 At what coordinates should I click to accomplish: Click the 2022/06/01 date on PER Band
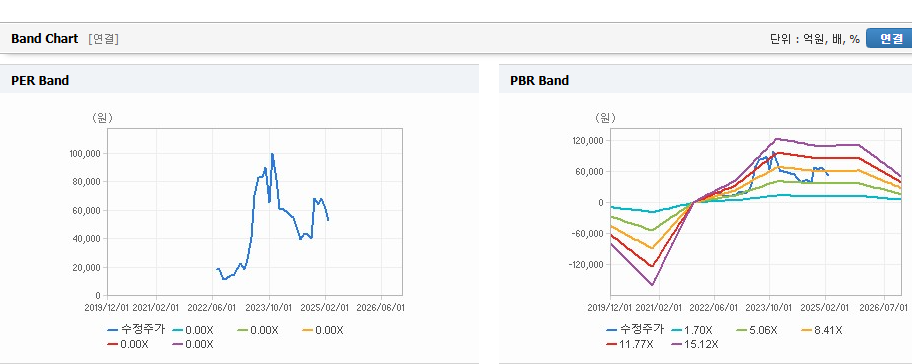(212, 307)
